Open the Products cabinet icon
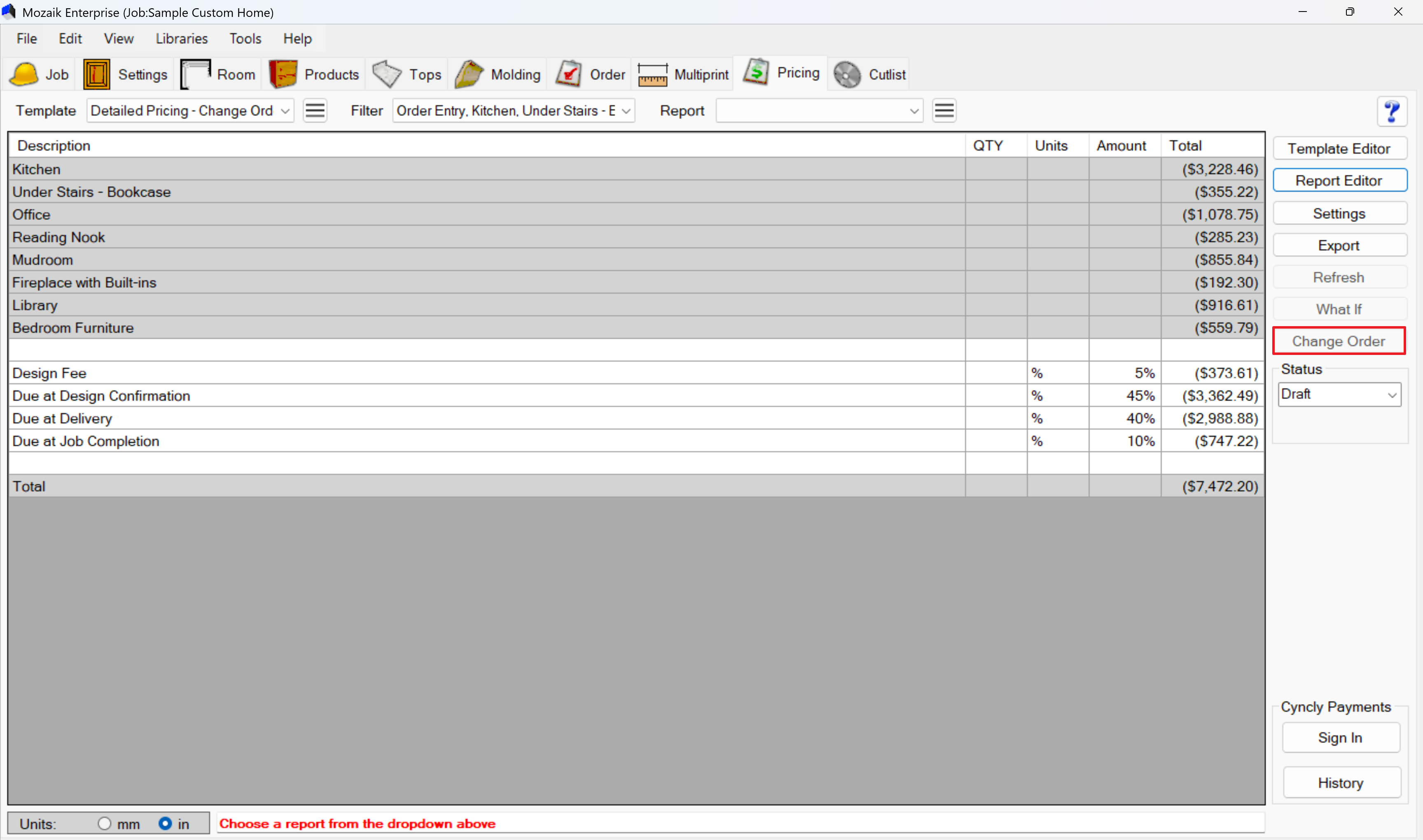 click(x=283, y=74)
